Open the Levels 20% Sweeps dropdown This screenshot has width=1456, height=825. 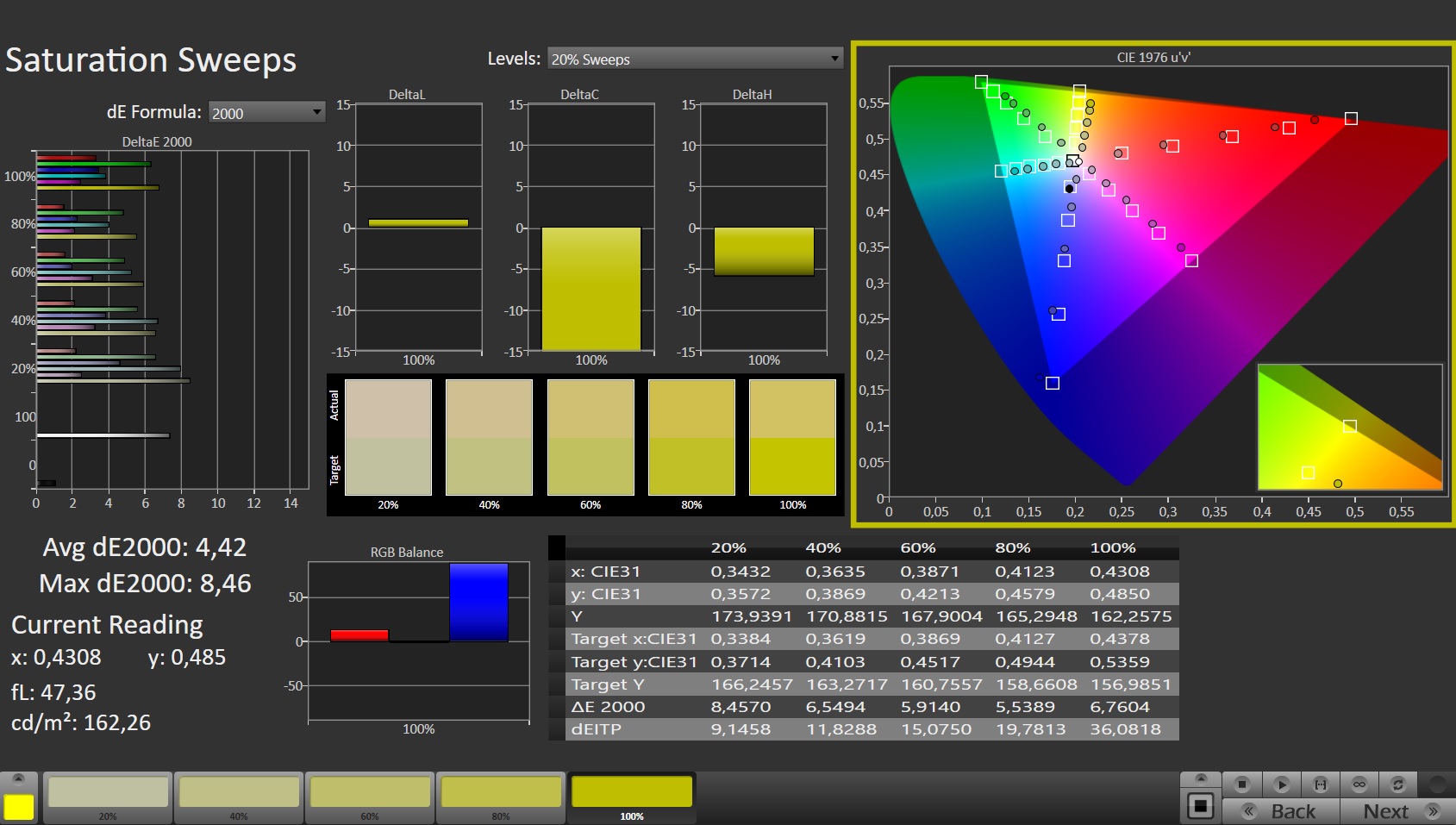[x=695, y=59]
